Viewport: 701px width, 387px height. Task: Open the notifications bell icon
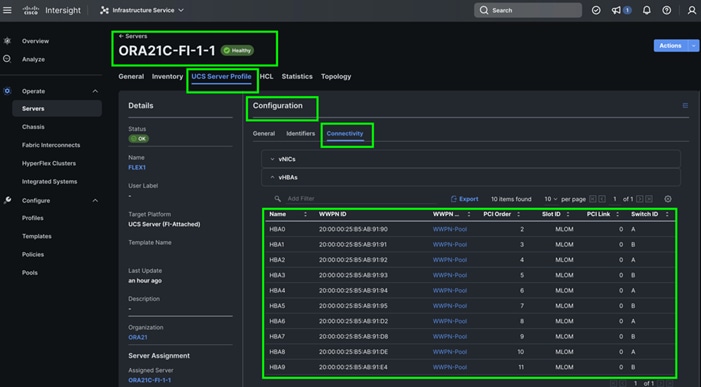(646, 10)
